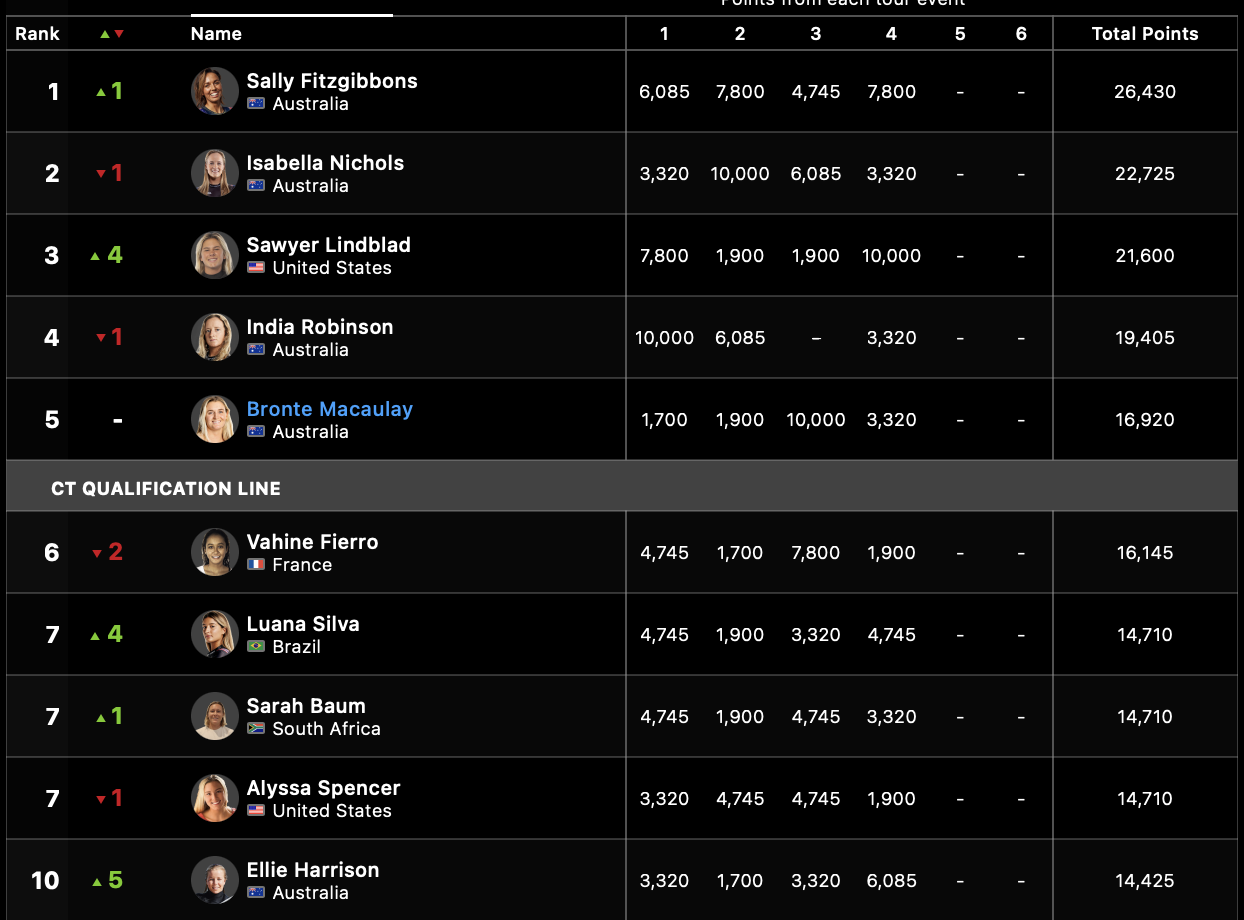1244x920 pixels.
Task: Click the green up arrow for Sawyer Lindblad
Action: tap(96, 256)
